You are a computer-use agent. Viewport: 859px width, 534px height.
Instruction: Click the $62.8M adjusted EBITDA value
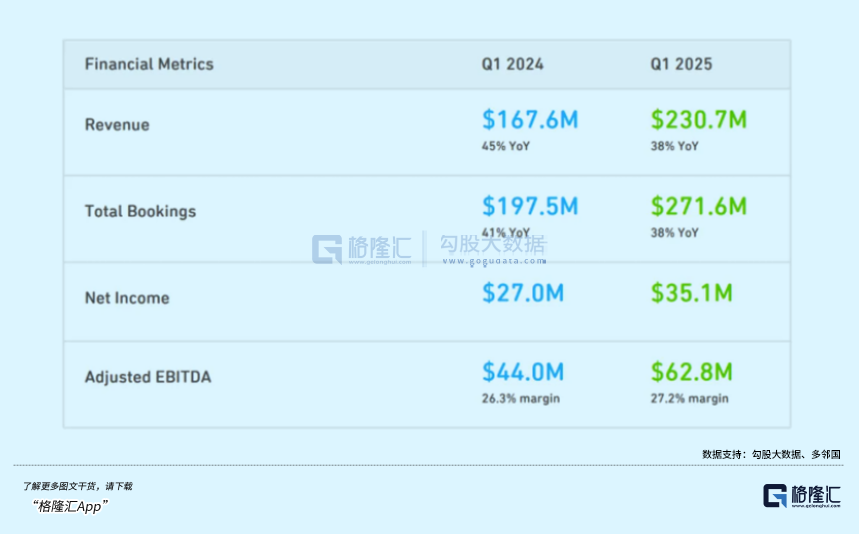tap(691, 372)
